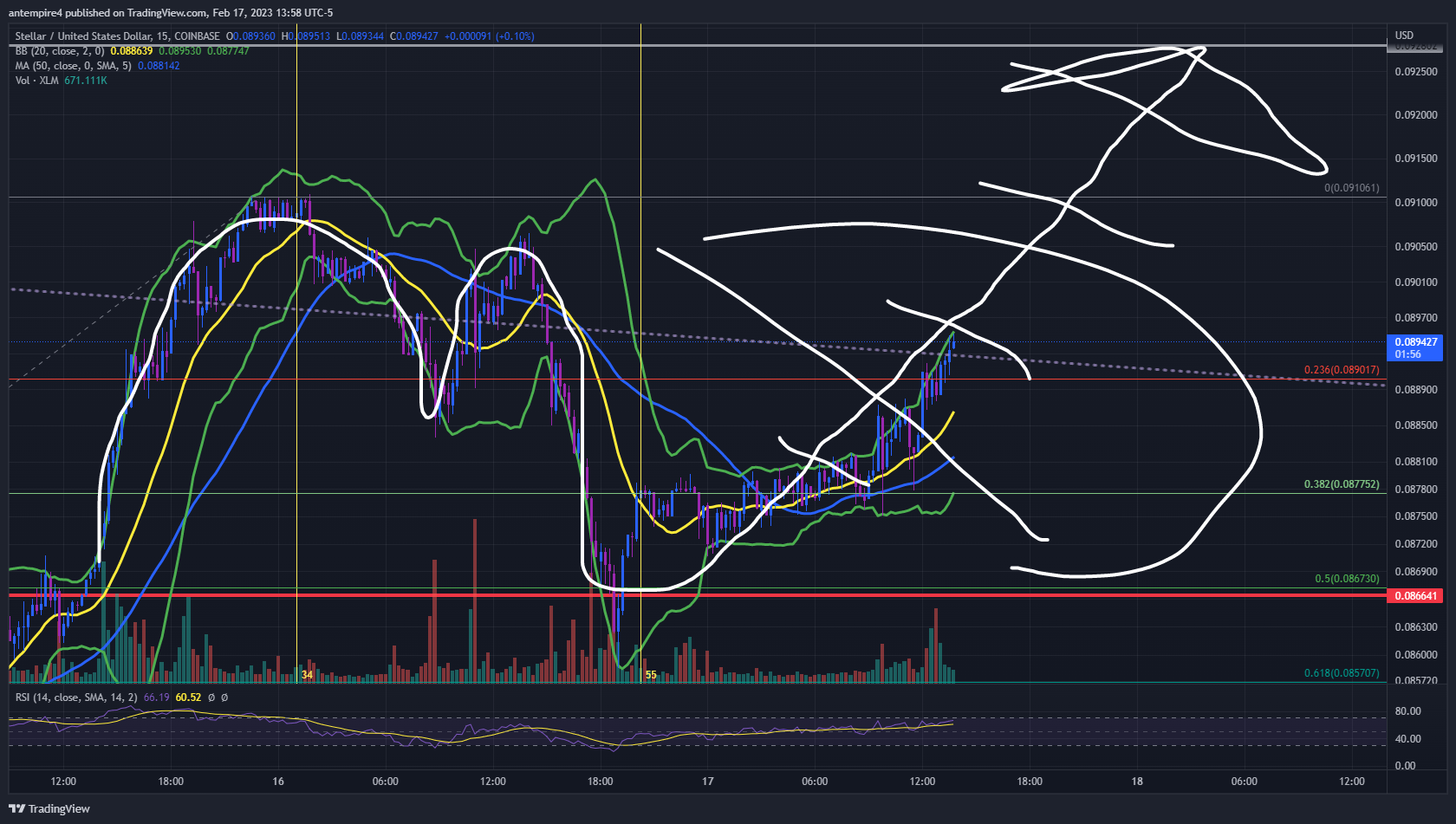Click the high value H0.089513
Screen dimensions: 1456x824
(x=305, y=36)
